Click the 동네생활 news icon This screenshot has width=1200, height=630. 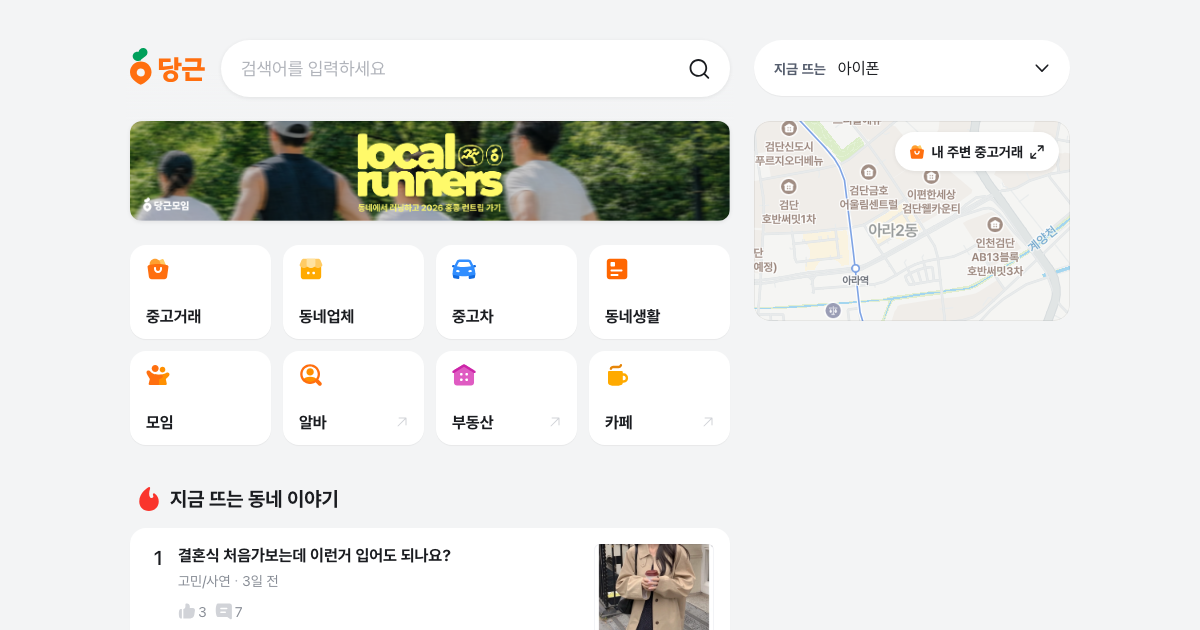(617, 269)
